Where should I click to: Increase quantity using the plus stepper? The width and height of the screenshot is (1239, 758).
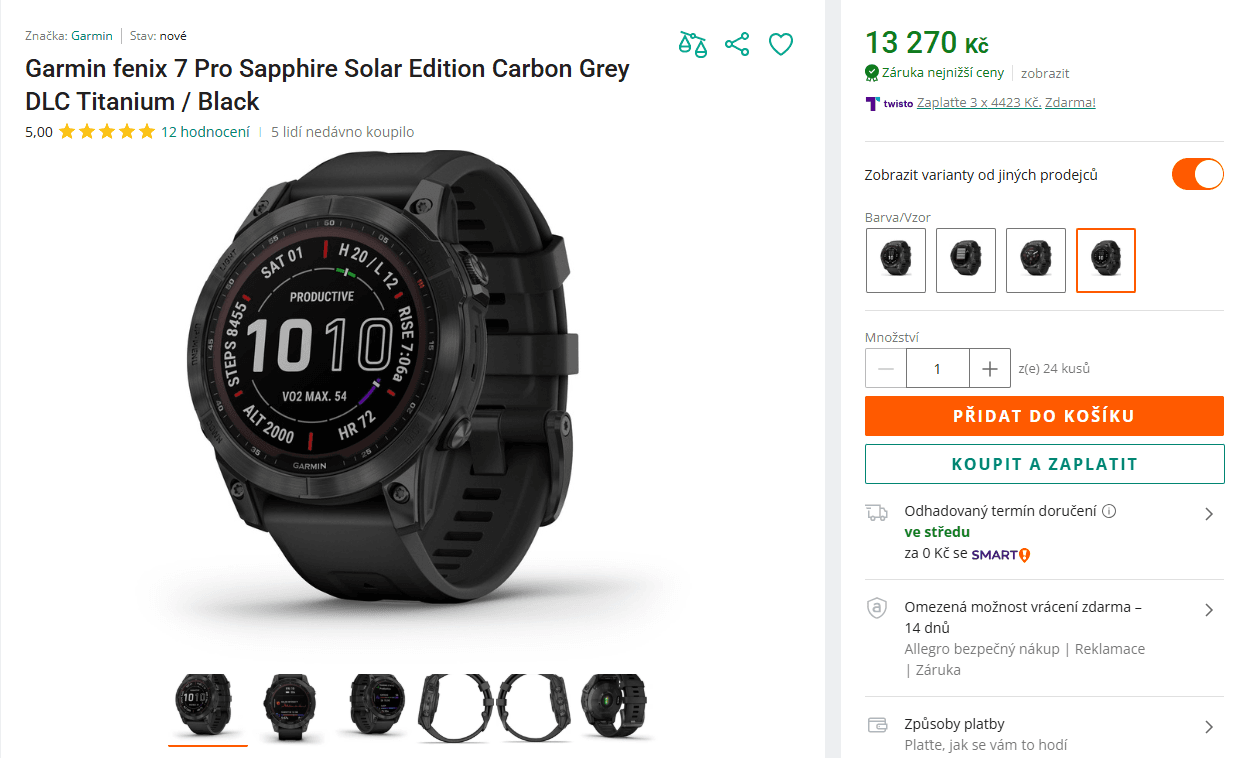pos(989,368)
